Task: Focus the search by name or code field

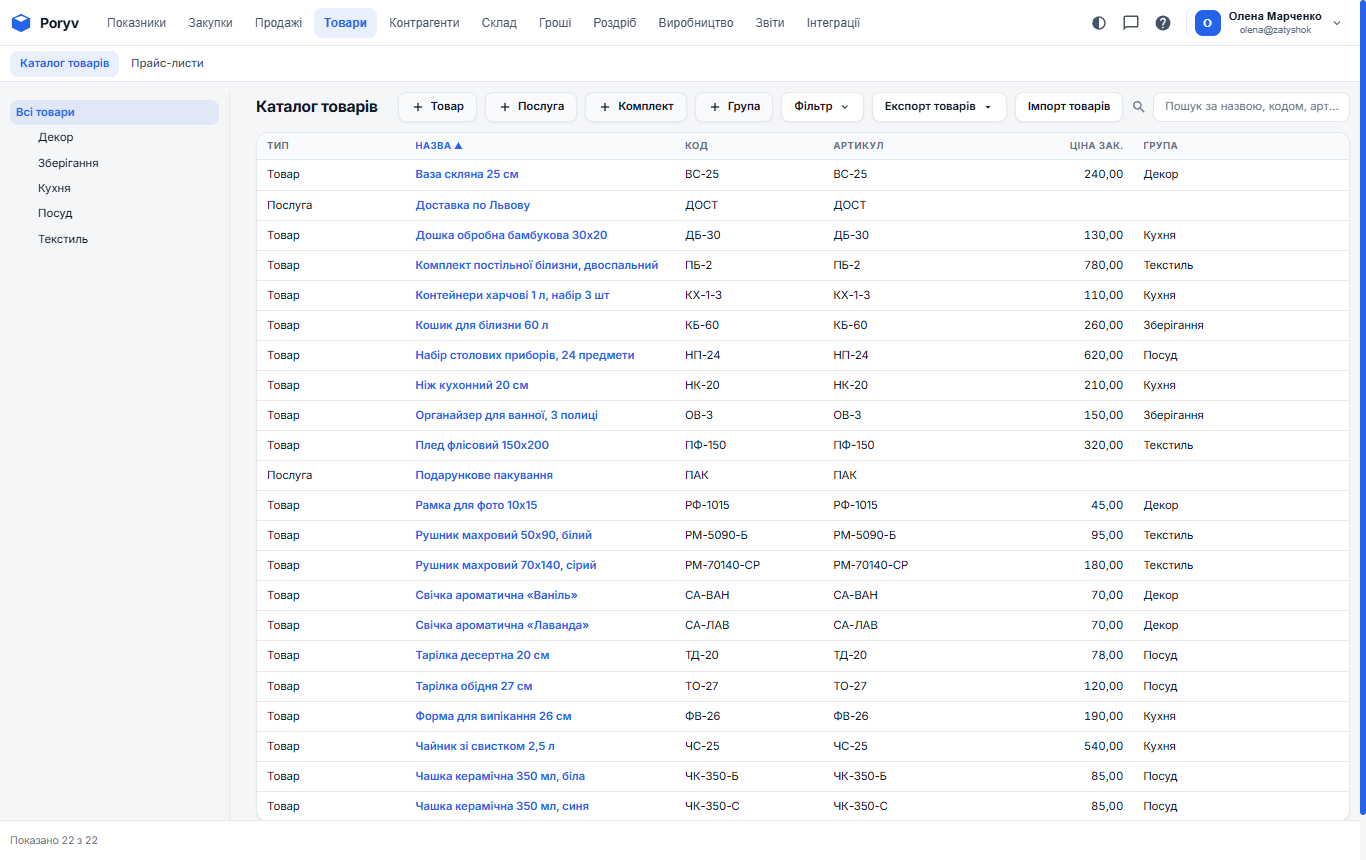Action: click(1251, 107)
